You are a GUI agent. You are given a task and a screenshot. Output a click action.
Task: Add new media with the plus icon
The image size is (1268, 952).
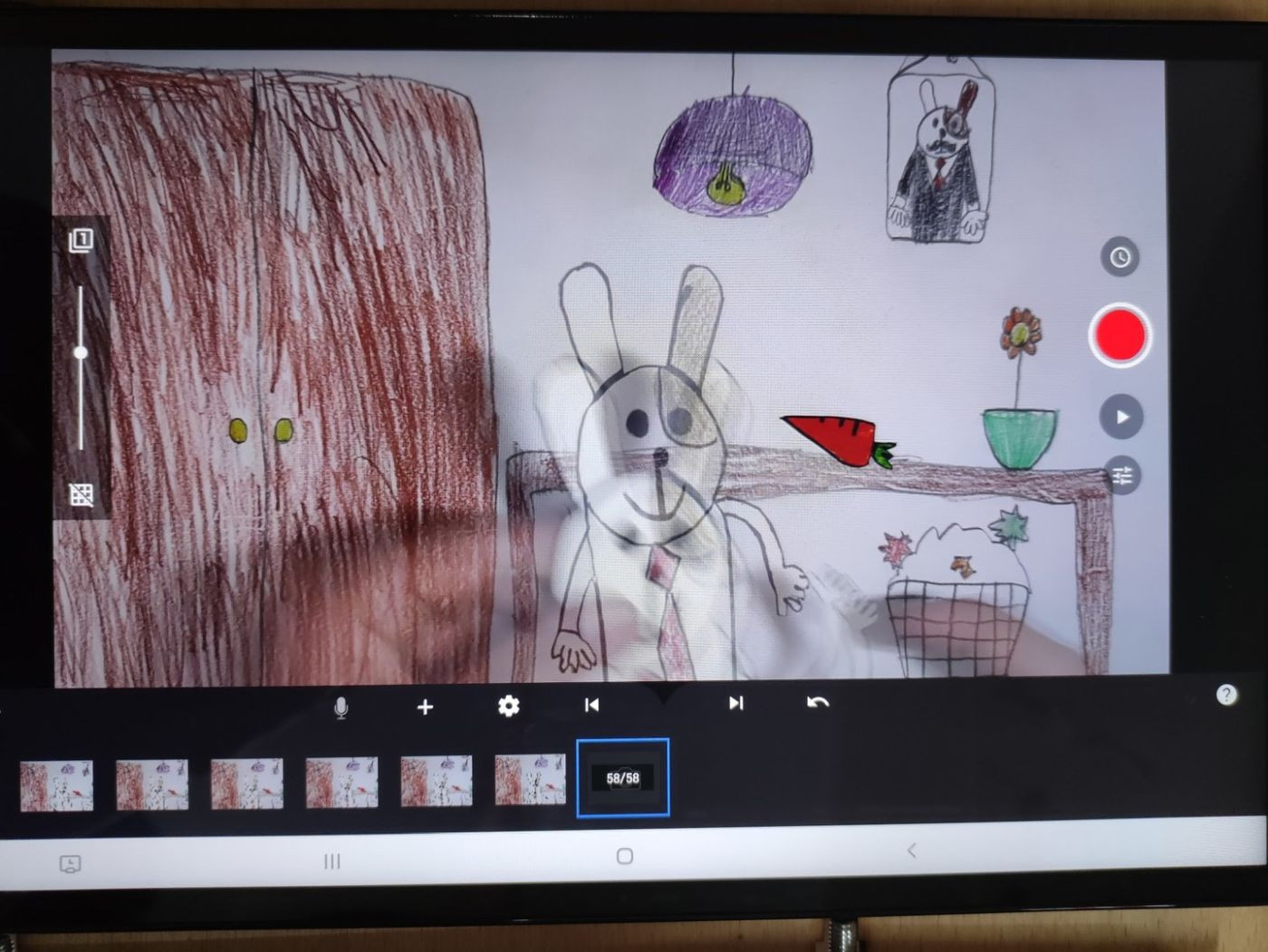point(425,707)
